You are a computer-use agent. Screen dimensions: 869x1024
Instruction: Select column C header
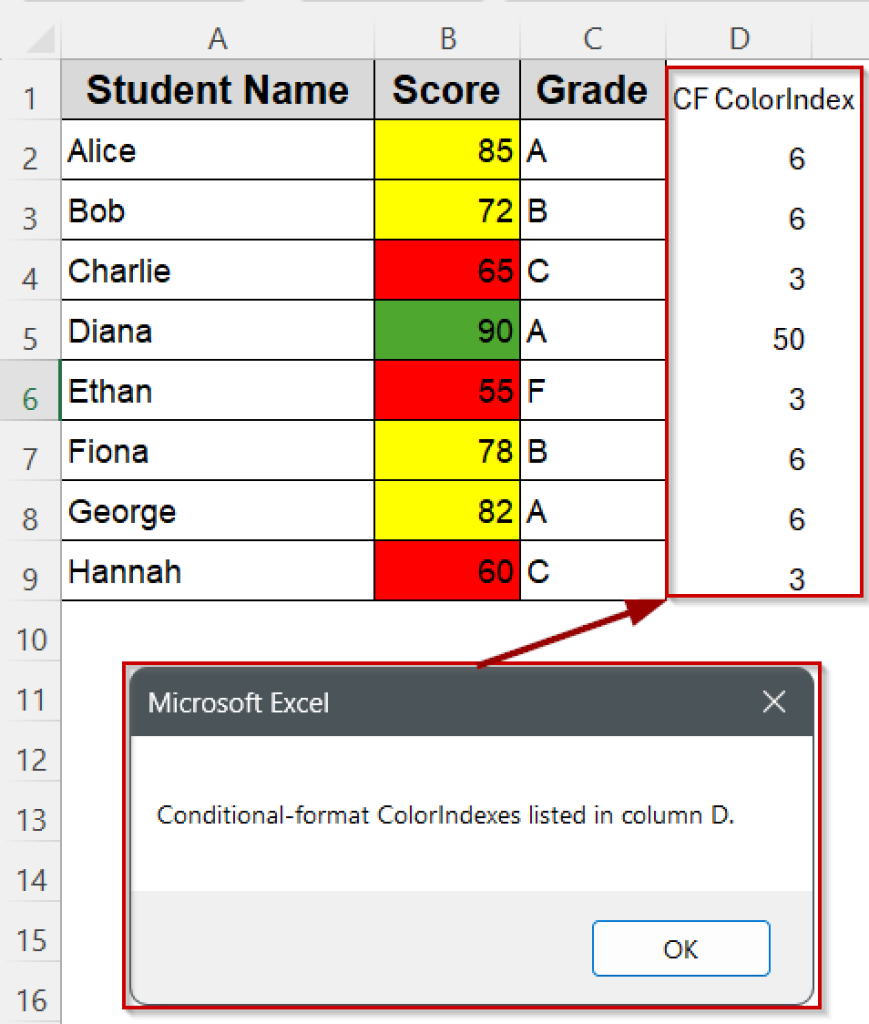(x=592, y=38)
